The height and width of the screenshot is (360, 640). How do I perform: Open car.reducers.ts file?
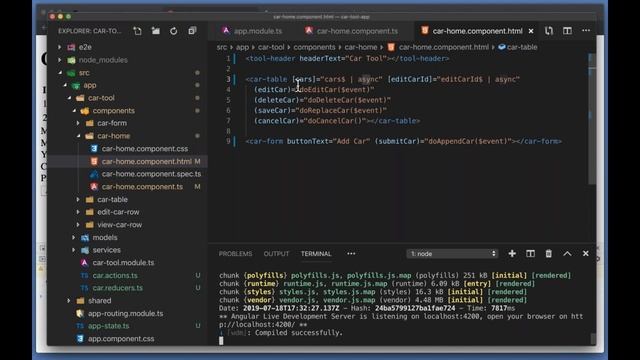tap(118, 288)
